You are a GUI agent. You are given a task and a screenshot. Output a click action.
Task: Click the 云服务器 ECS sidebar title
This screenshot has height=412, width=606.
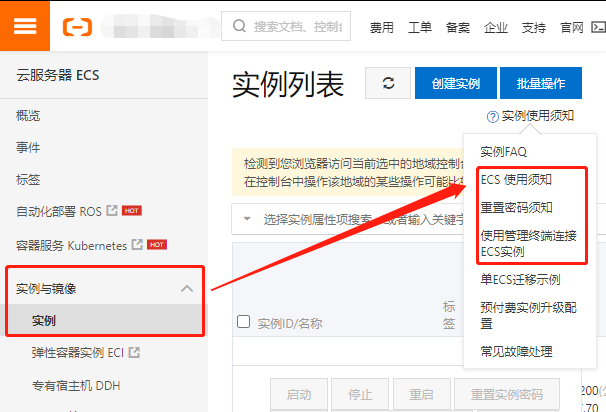tap(58, 75)
